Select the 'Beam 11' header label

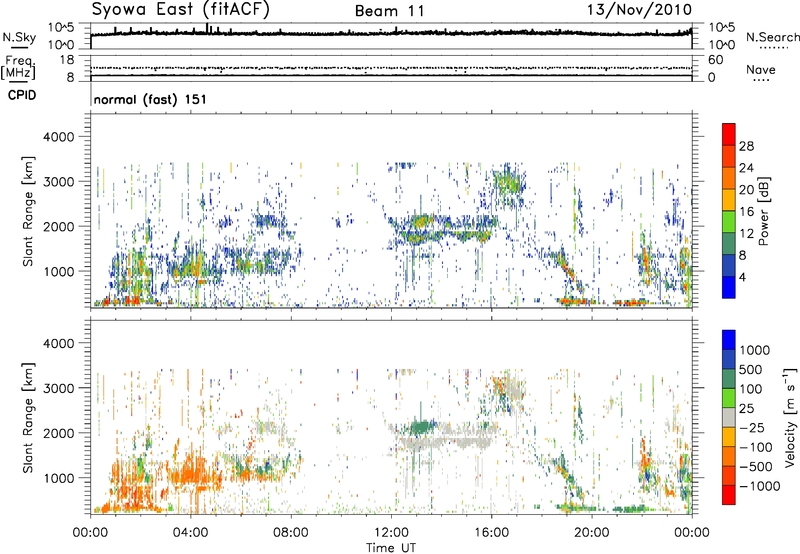[390, 11]
